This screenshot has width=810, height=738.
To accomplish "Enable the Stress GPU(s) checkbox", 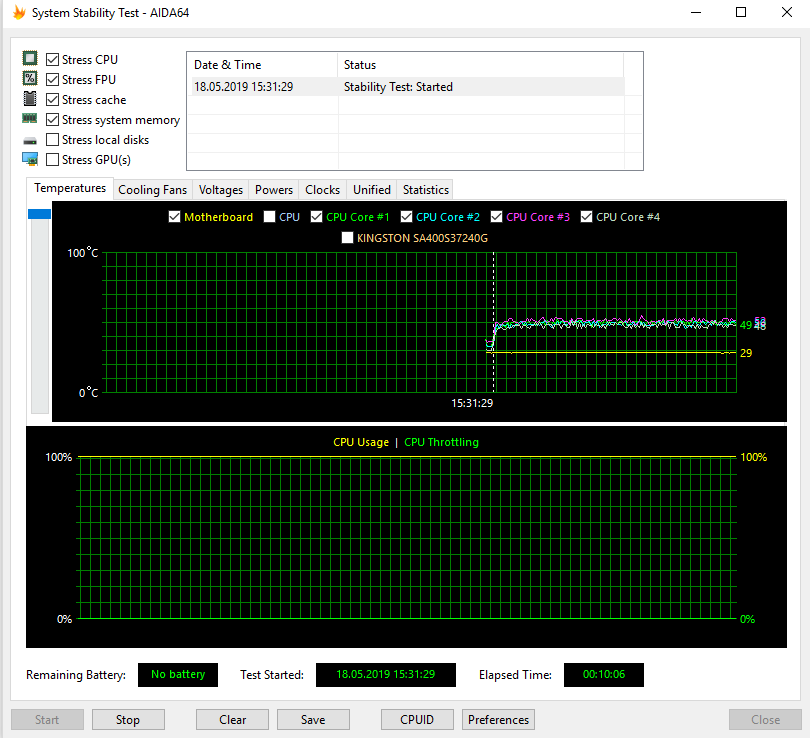I will 52,160.
